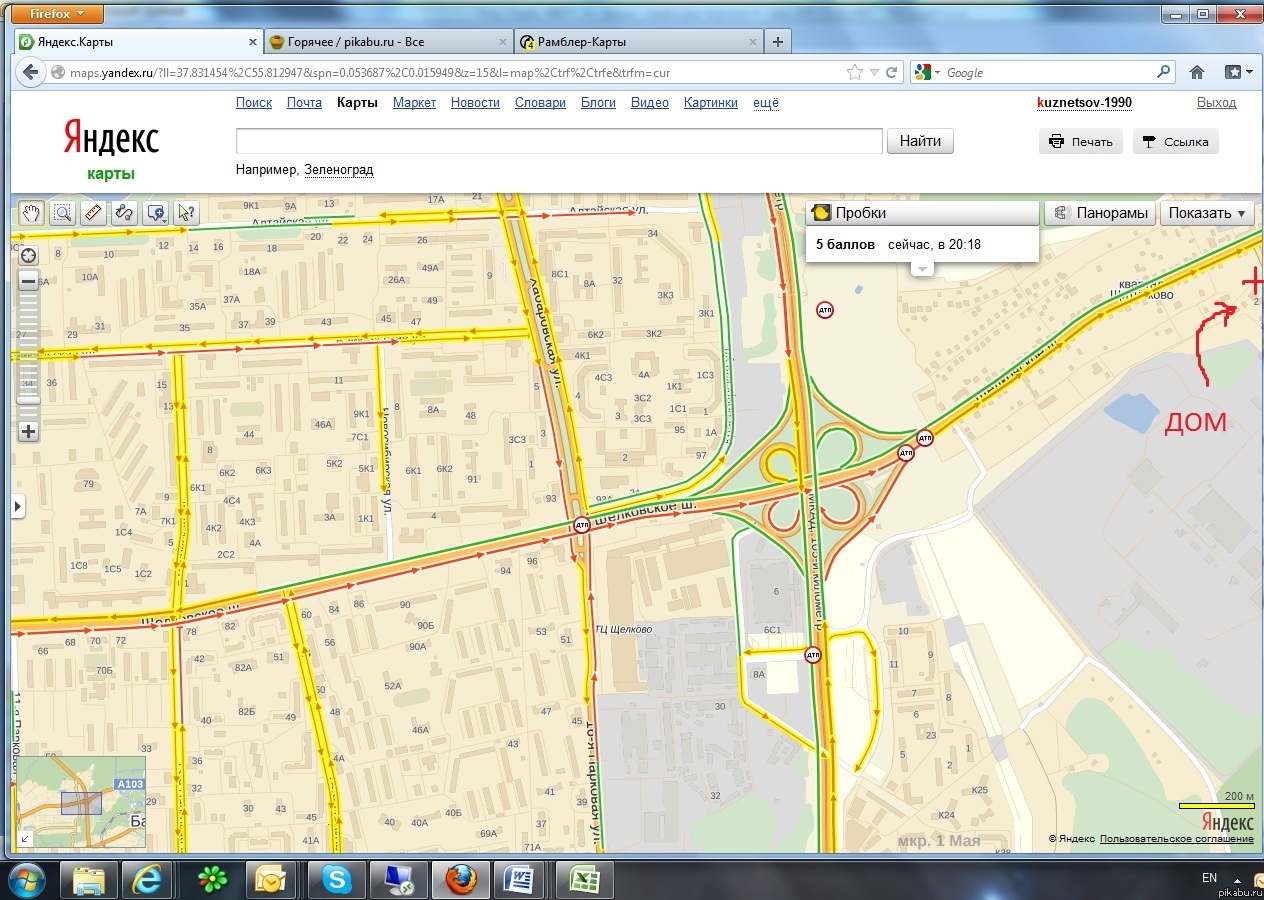The height and width of the screenshot is (900, 1264).
Task: Reload the page with refresh icon
Action: 891,72
